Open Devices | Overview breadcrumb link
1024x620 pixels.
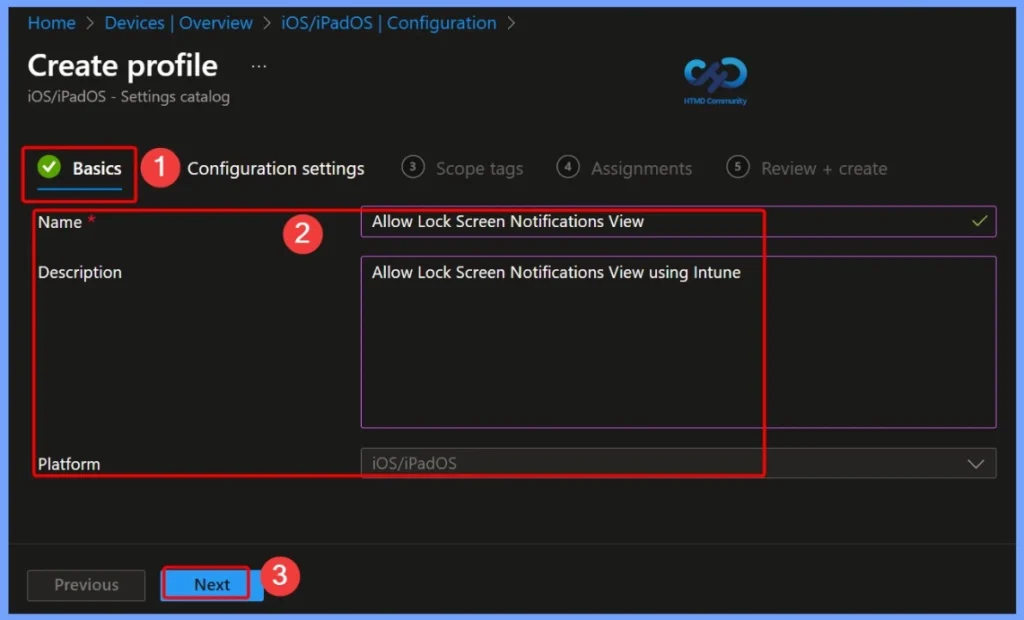178,22
